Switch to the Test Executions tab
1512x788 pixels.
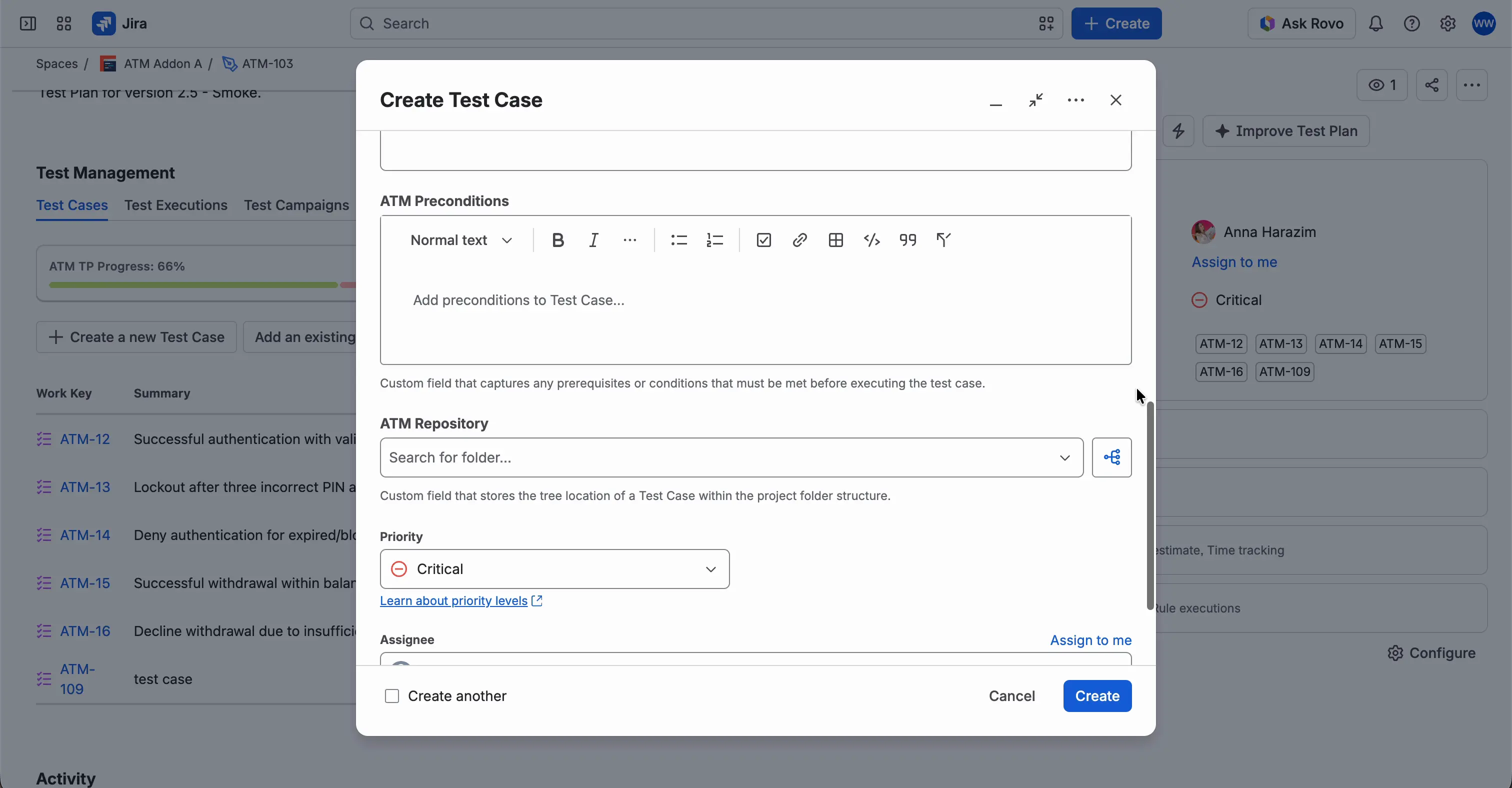pos(175,205)
